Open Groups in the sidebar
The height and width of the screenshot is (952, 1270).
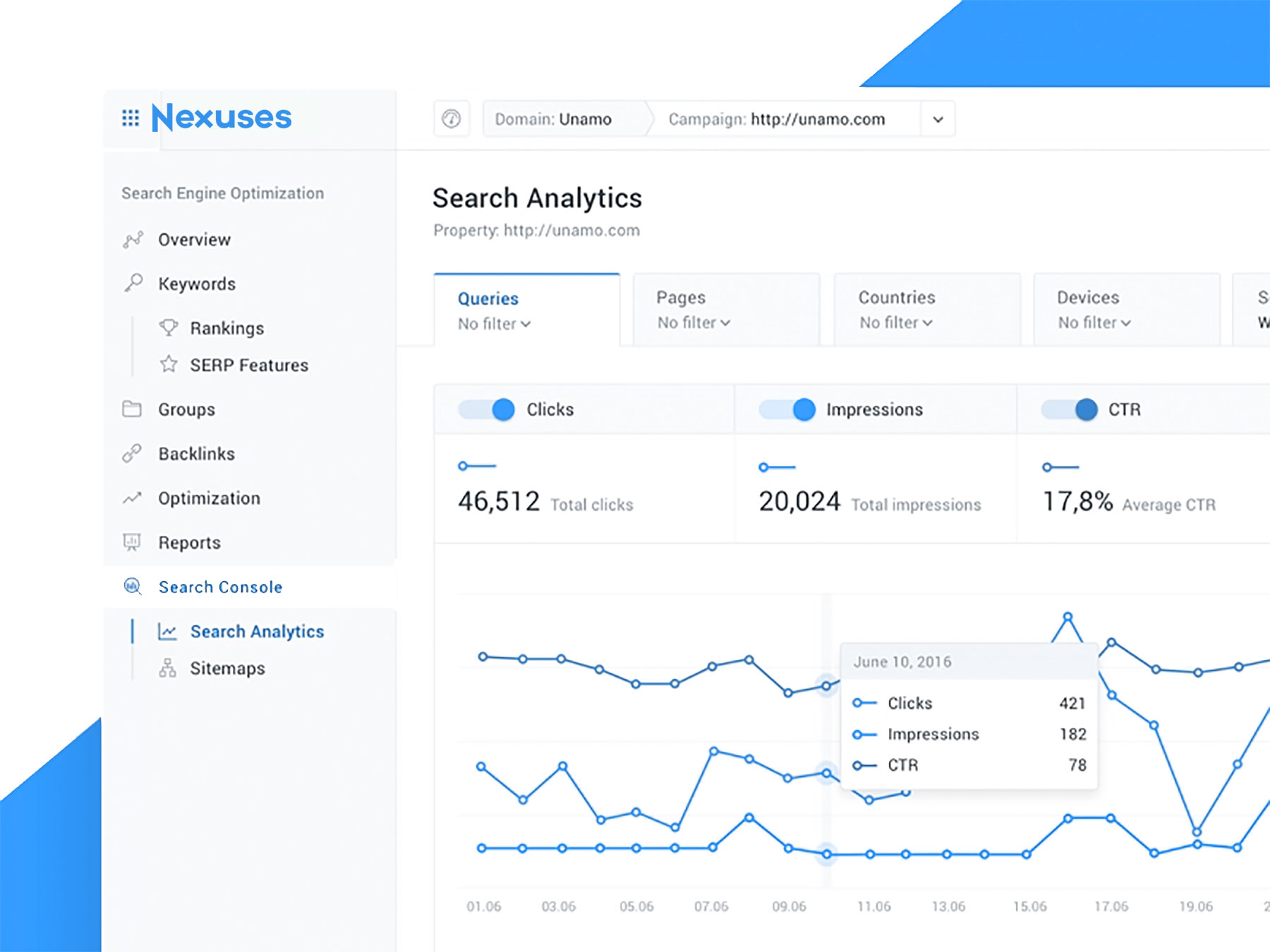point(186,410)
